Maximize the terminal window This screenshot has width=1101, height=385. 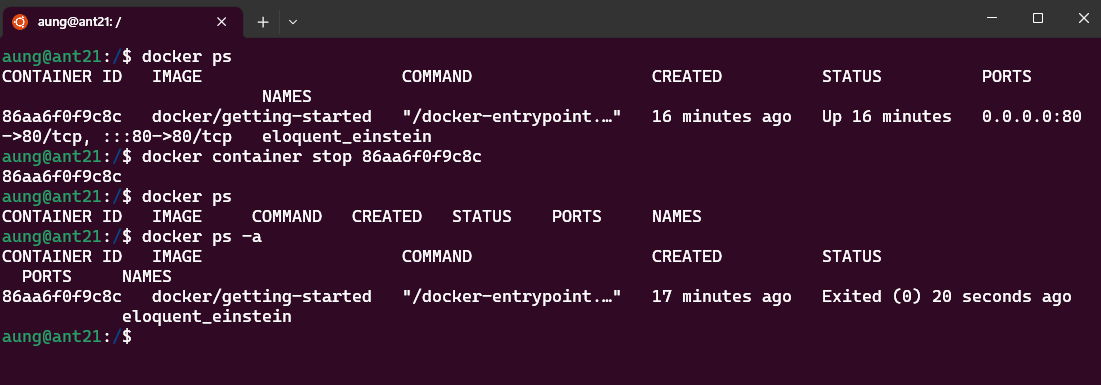(1038, 18)
